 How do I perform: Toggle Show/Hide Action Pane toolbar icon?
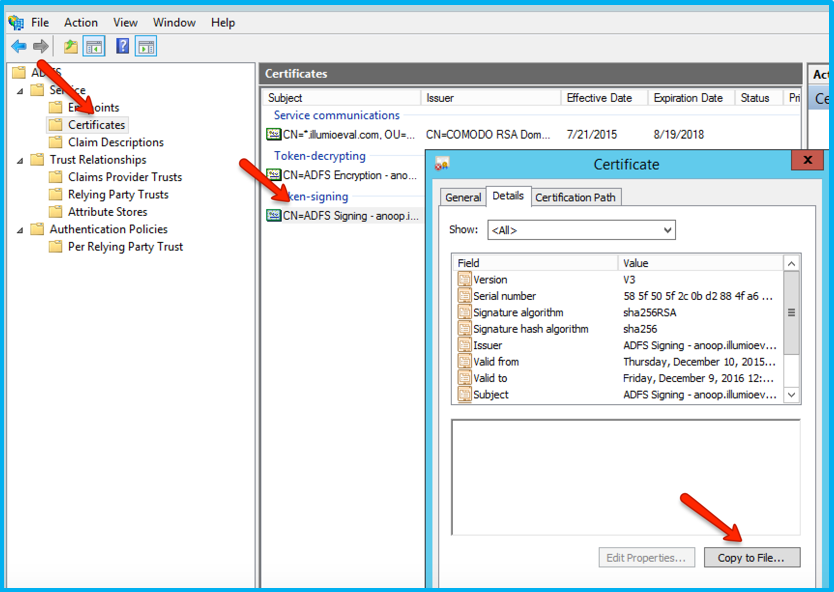[146, 46]
